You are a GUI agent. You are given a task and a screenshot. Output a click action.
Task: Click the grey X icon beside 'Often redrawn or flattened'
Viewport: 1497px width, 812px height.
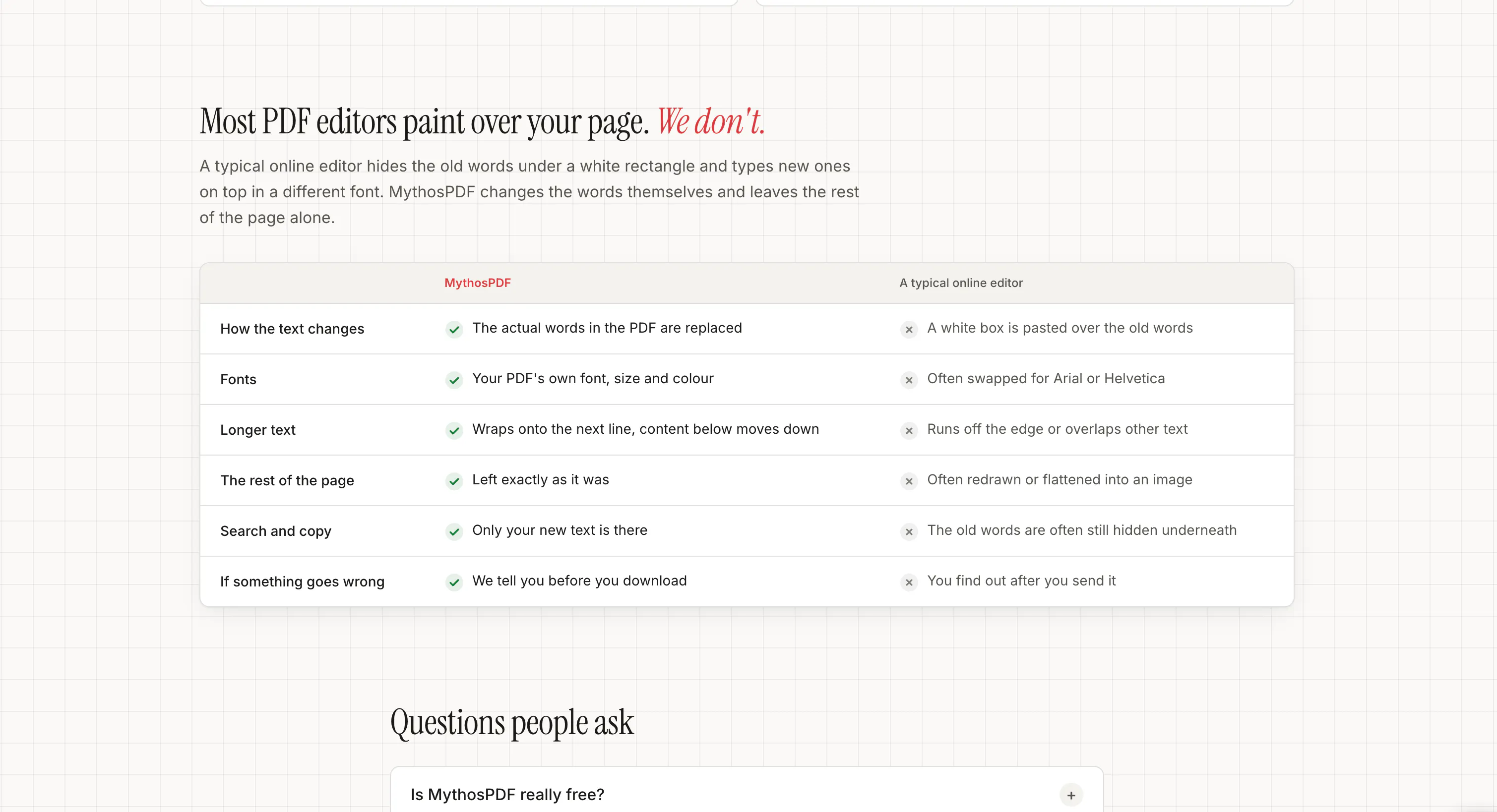[x=909, y=481]
